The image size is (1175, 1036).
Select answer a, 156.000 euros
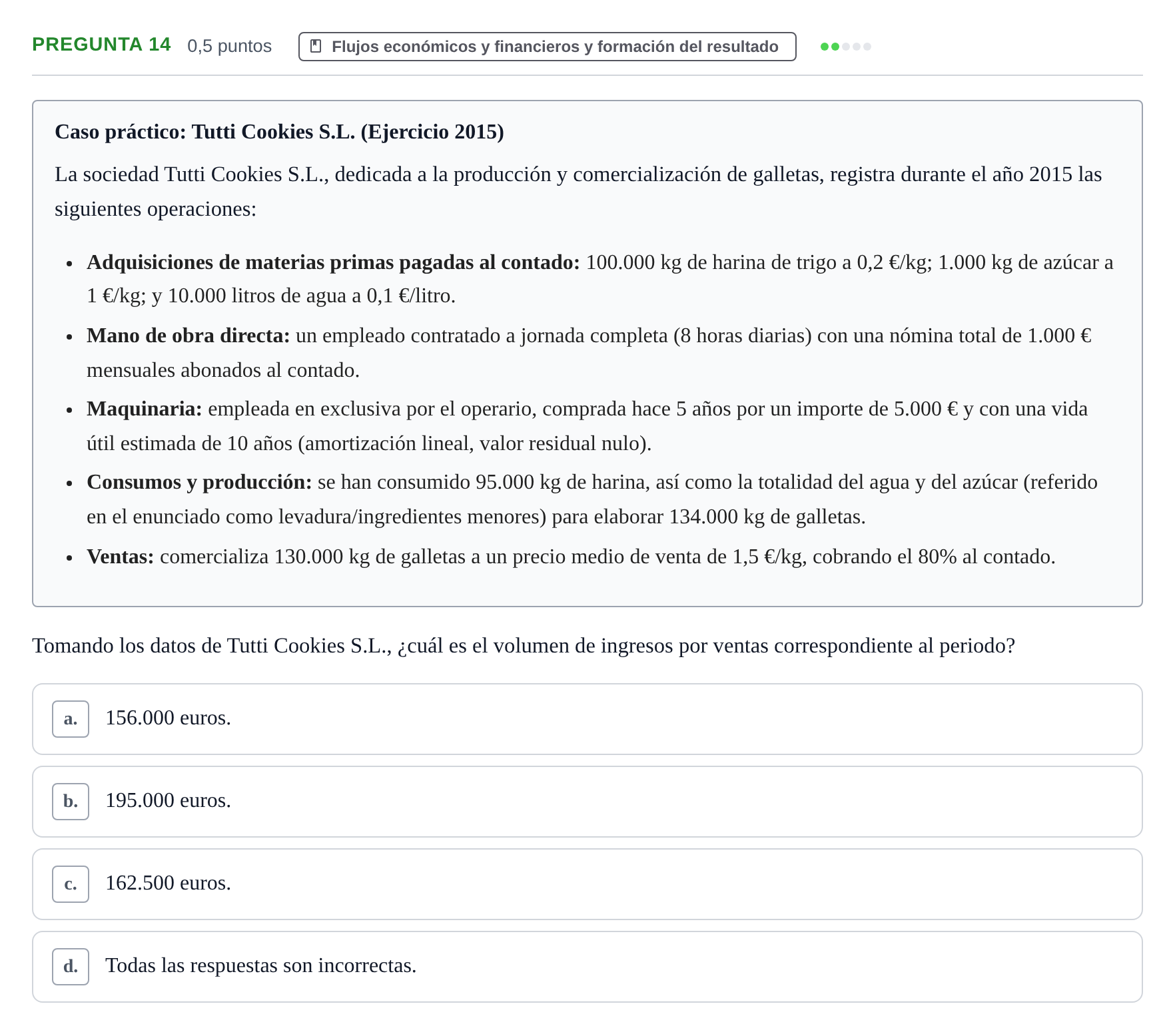(587, 719)
